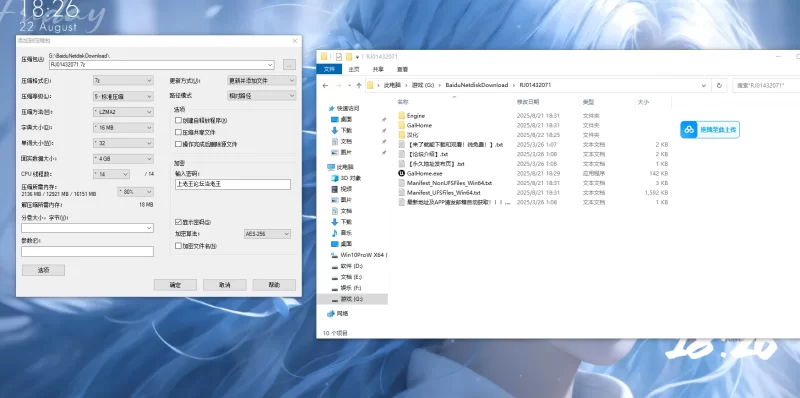This screenshot has height=398, width=800.
Task: Open the 娱乐 (F:) drive
Action: click(x=347, y=288)
